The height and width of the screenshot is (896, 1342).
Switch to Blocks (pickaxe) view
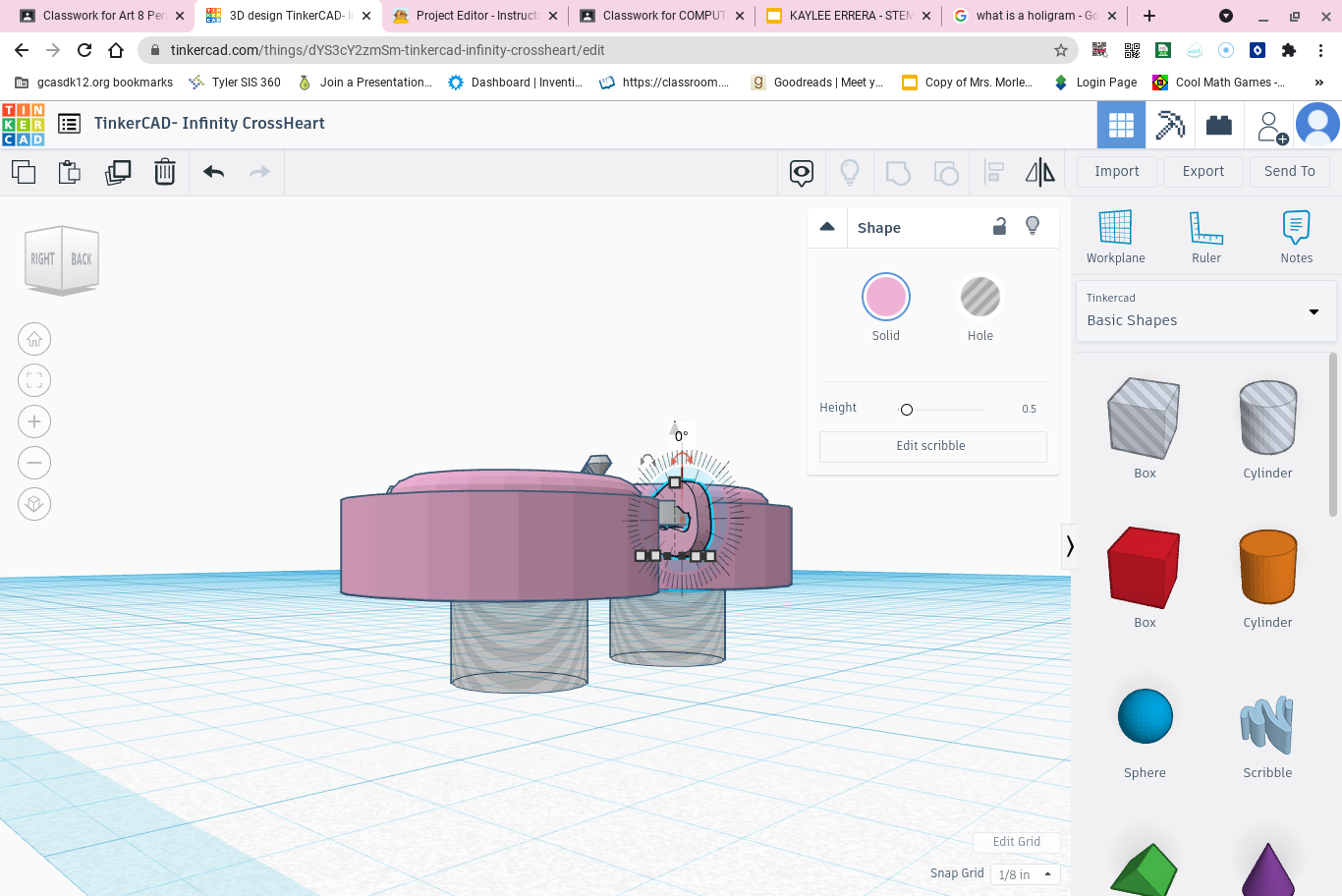click(1169, 125)
